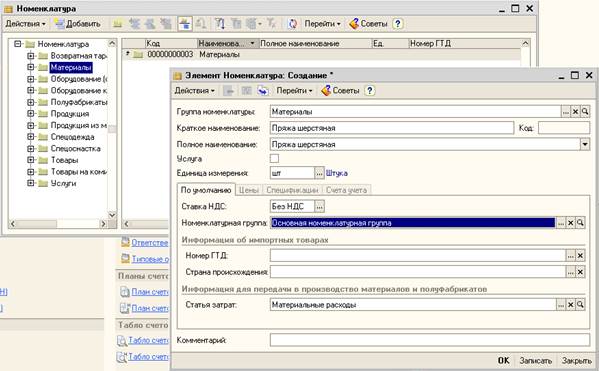The image size is (599, 371).
Task: Click Код input field
Action: [564, 128]
